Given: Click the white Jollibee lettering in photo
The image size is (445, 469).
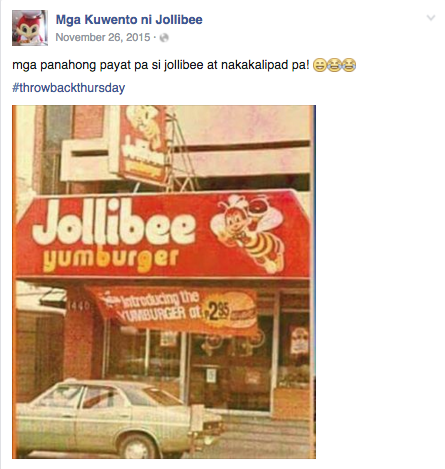Looking at the screenshot, I should 114,222.
